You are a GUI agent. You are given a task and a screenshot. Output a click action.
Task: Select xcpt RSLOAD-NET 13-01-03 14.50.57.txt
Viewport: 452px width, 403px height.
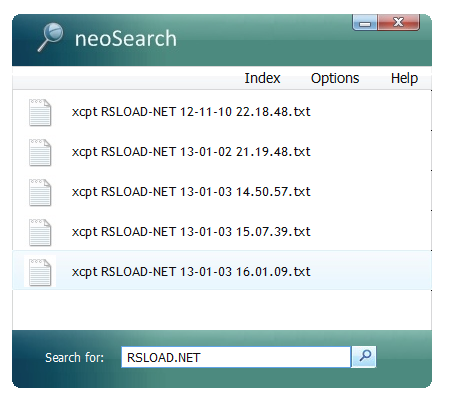tap(222, 190)
